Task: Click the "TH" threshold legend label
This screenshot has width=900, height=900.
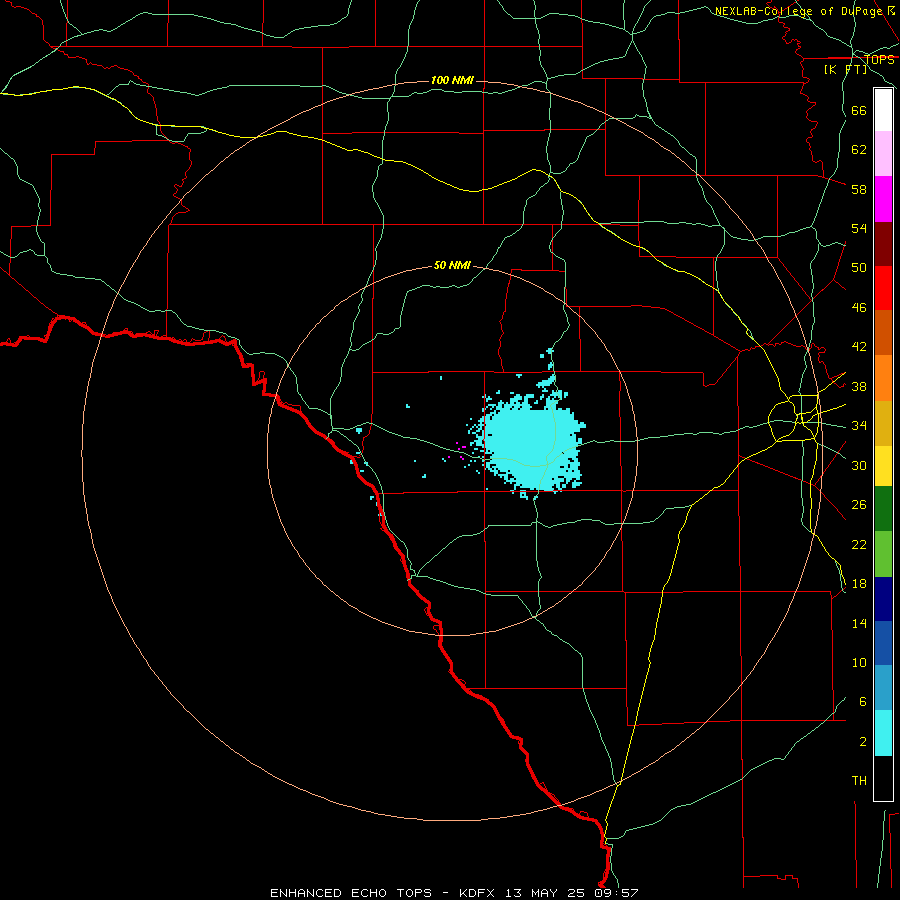Action: pyautogui.click(x=859, y=781)
